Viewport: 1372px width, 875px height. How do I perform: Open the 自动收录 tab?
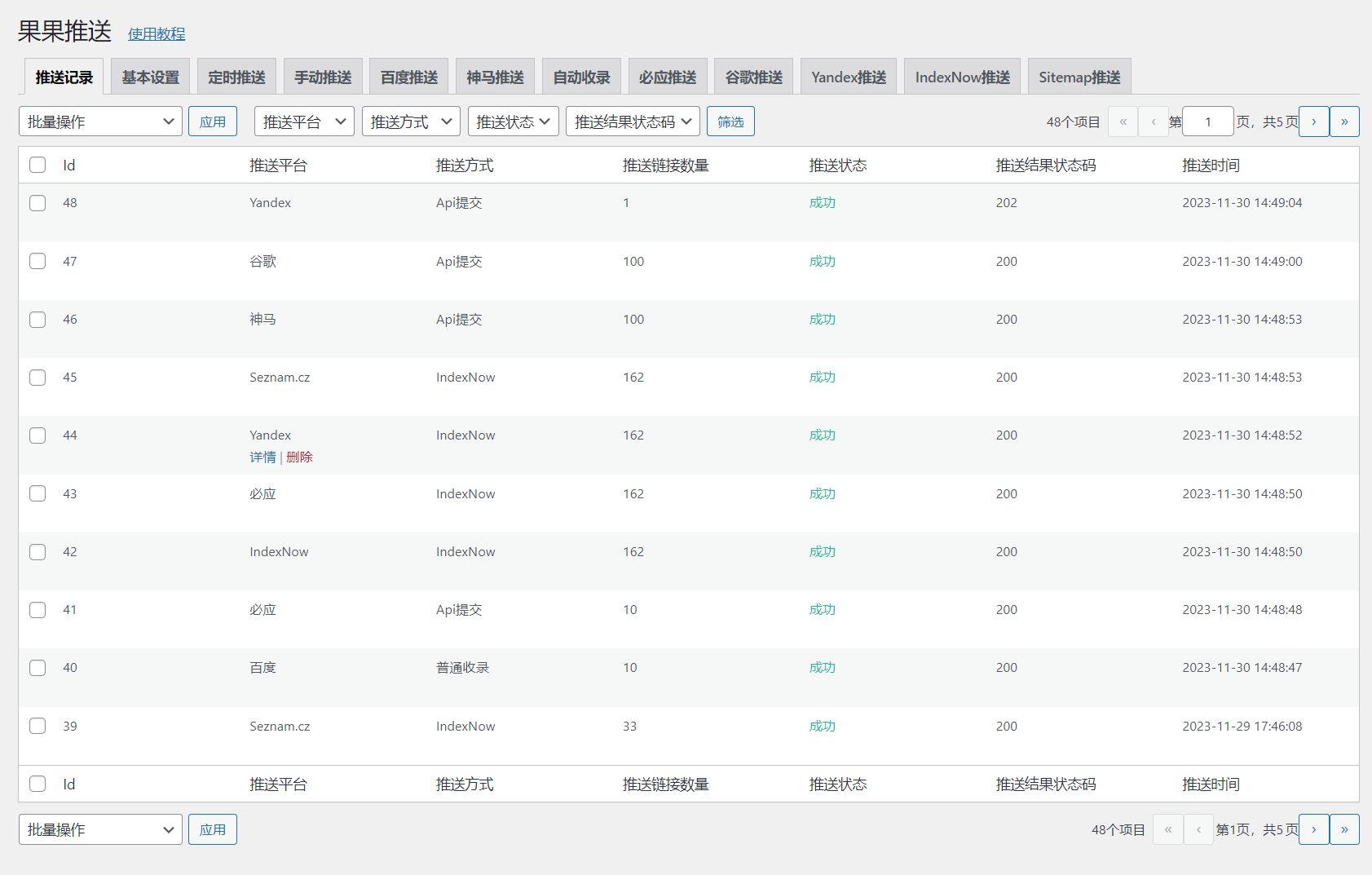pyautogui.click(x=581, y=77)
